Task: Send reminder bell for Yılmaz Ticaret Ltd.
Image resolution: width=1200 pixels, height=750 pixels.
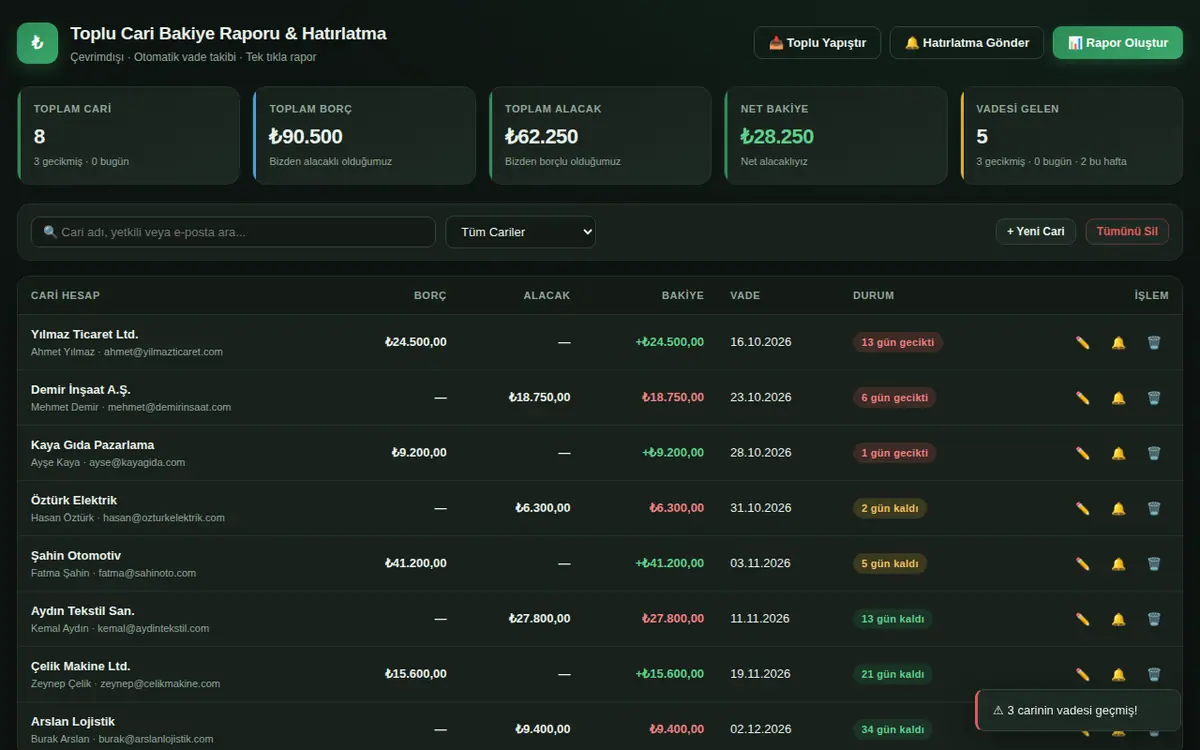Action: point(1118,342)
